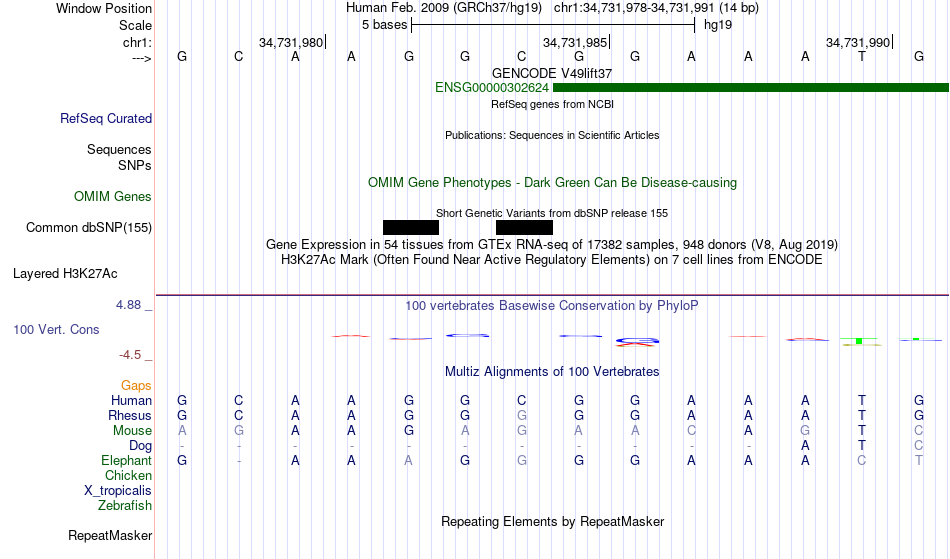Click the Dog alignment row label
This screenshot has width=950, height=559.
(140, 446)
